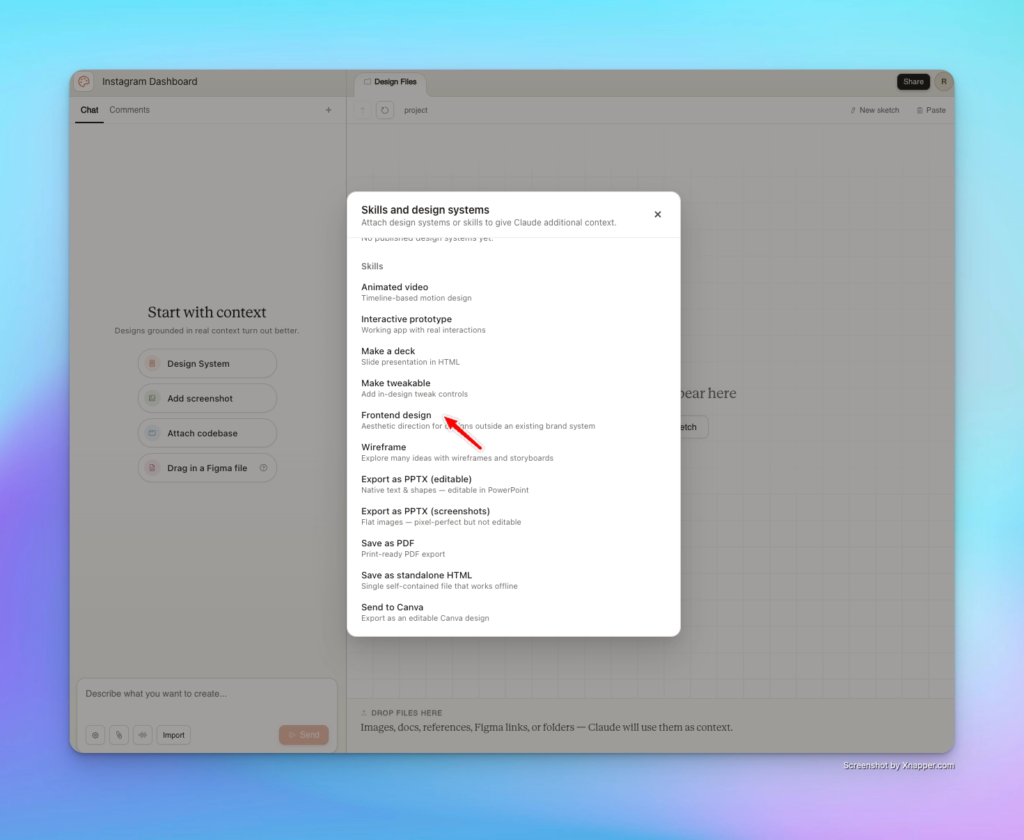Click the Paste button
1024x840 pixels.
tap(930, 110)
